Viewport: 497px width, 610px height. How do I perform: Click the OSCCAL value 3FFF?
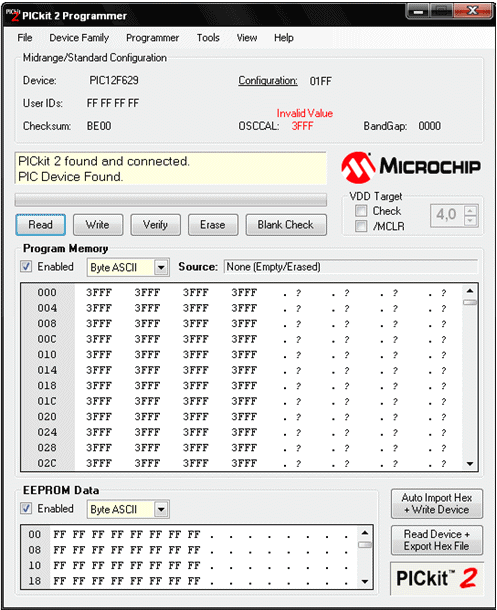point(303,126)
